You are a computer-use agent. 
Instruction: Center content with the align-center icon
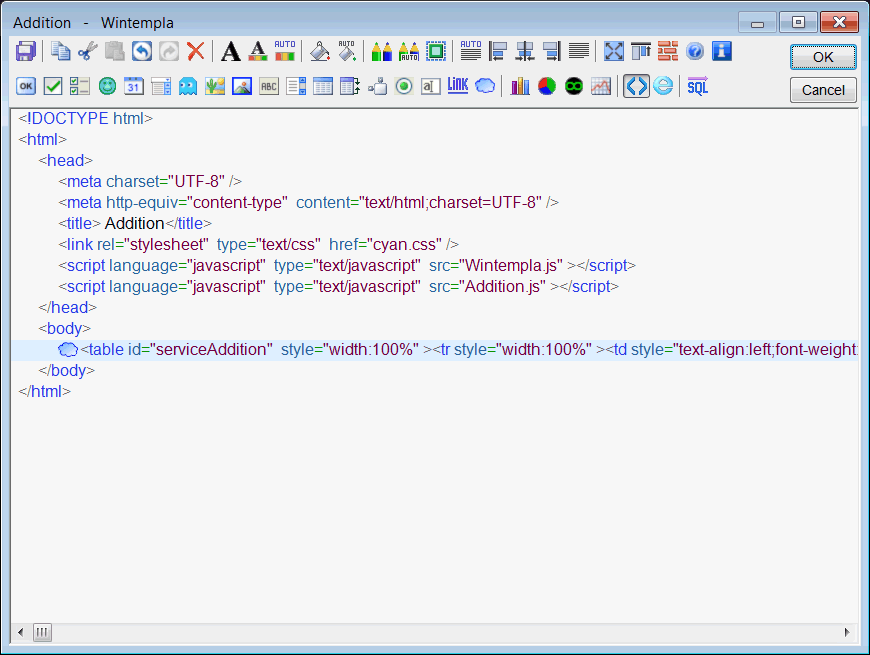[x=525, y=52]
